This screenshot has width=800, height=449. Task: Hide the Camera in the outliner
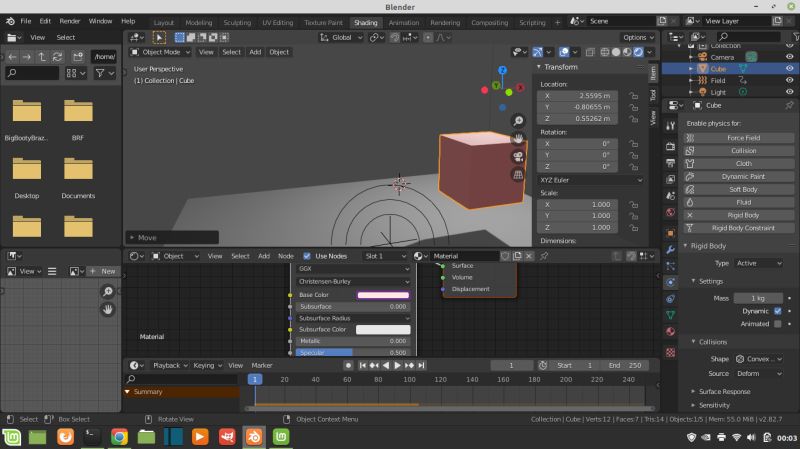click(x=790, y=57)
